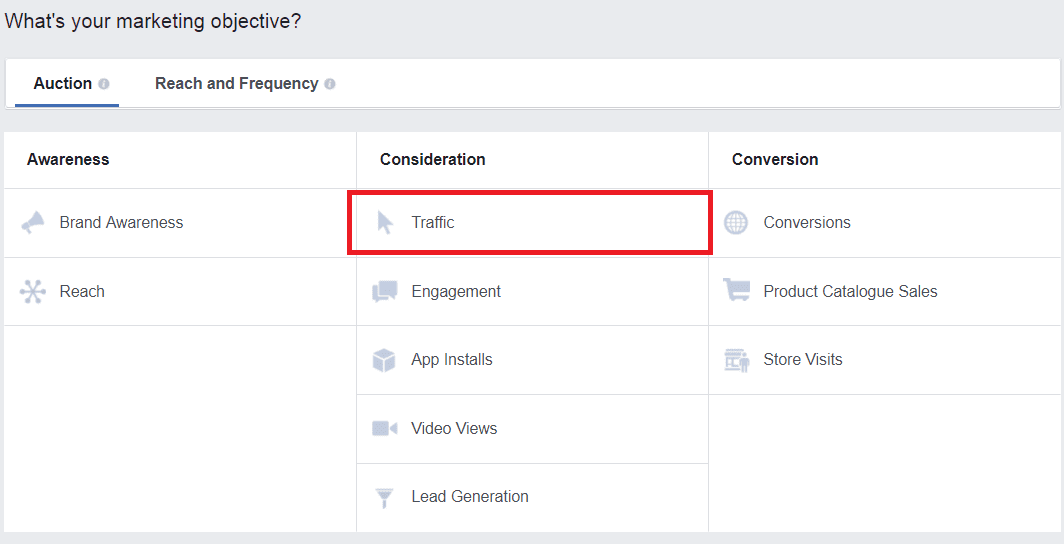Image resolution: width=1064 pixels, height=544 pixels.
Task: Click the Engagement chat bubbles icon
Action: tap(385, 292)
